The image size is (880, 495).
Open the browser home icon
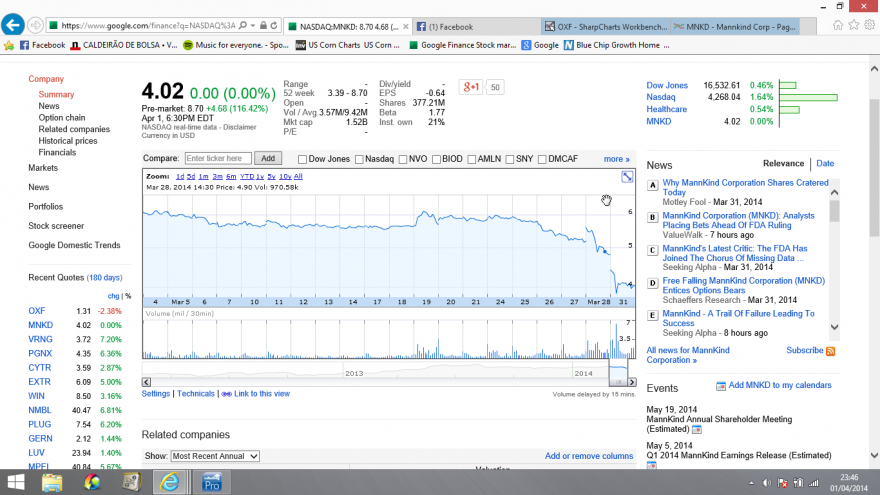[838, 25]
